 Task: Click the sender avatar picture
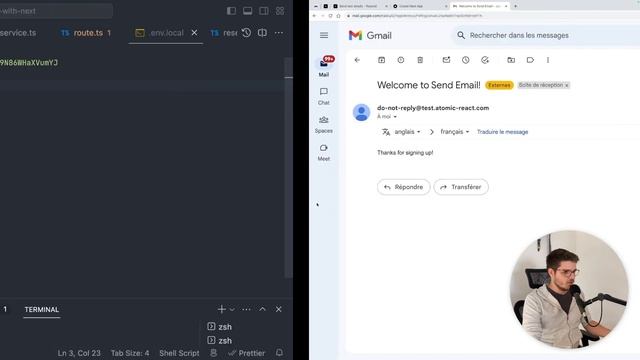tap(361, 113)
